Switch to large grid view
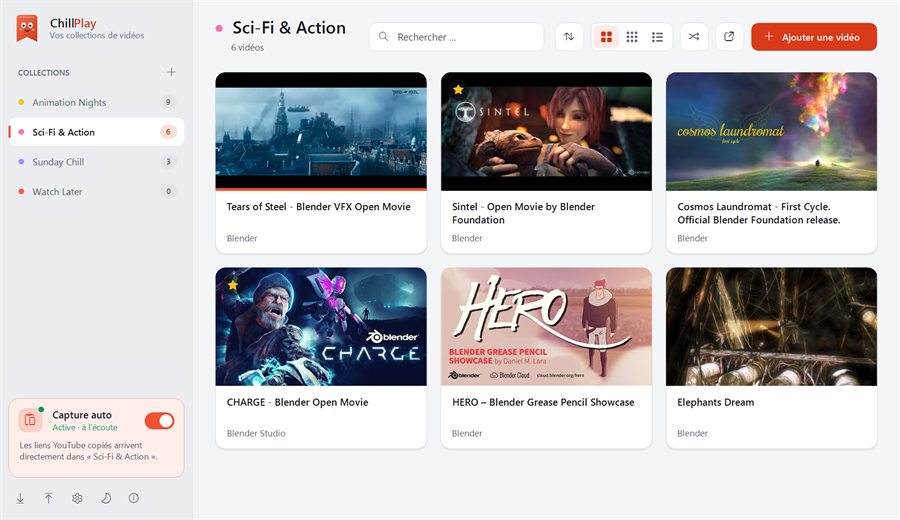 pos(606,37)
